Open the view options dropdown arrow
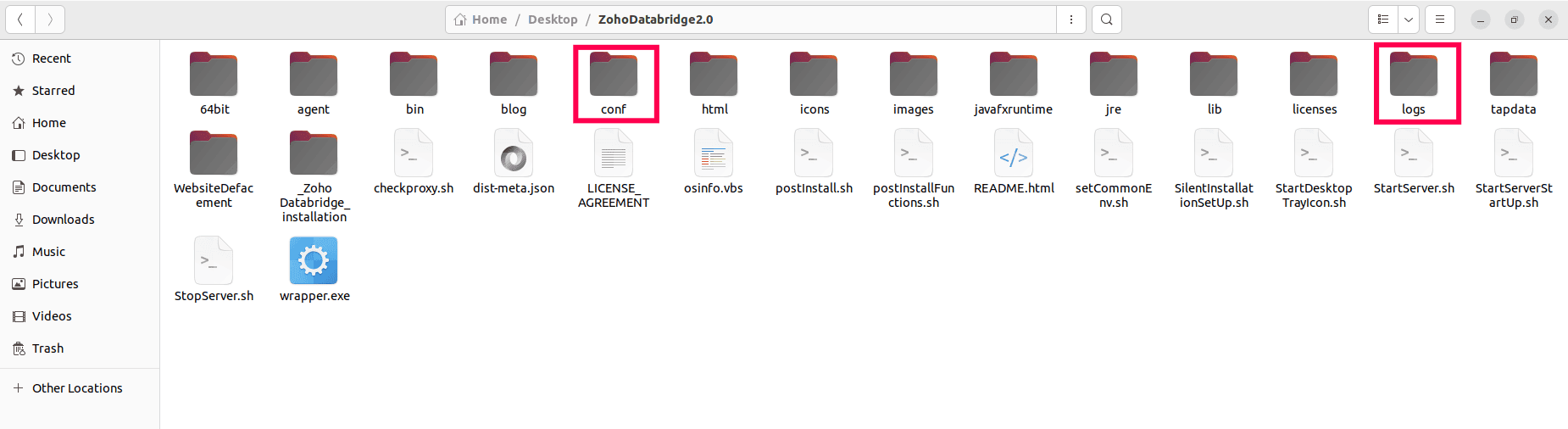This screenshot has height=429, width=1568. coord(1409,19)
